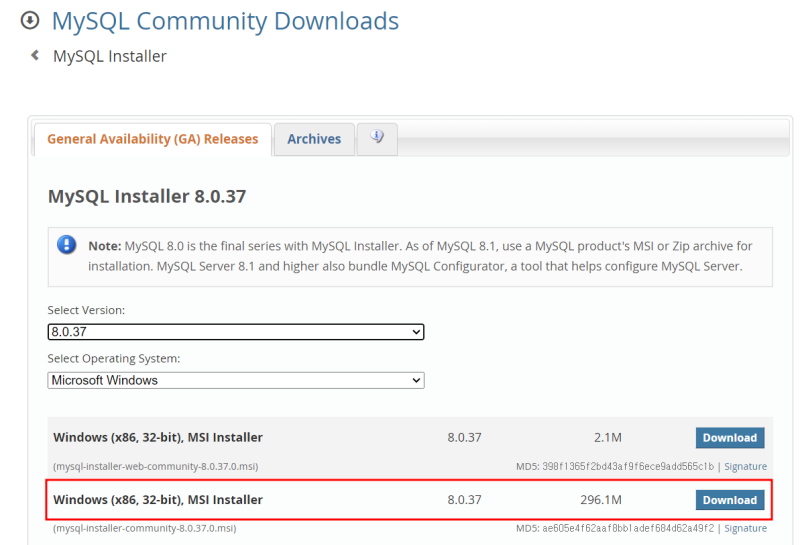Screen dimensions: 800x545
Task: Click the download circle icon beside page title
Action: coord(30,21)
